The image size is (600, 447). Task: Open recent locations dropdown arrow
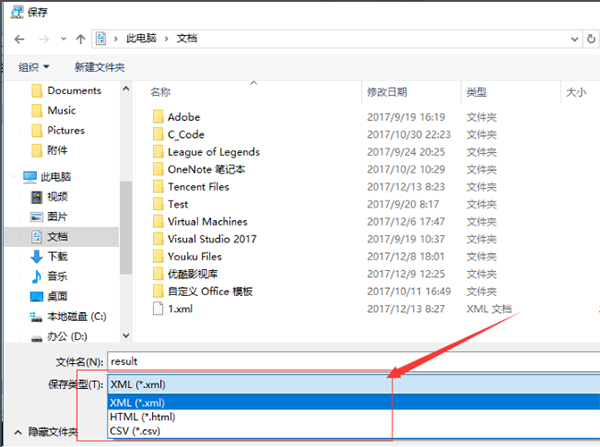point(63,39)
